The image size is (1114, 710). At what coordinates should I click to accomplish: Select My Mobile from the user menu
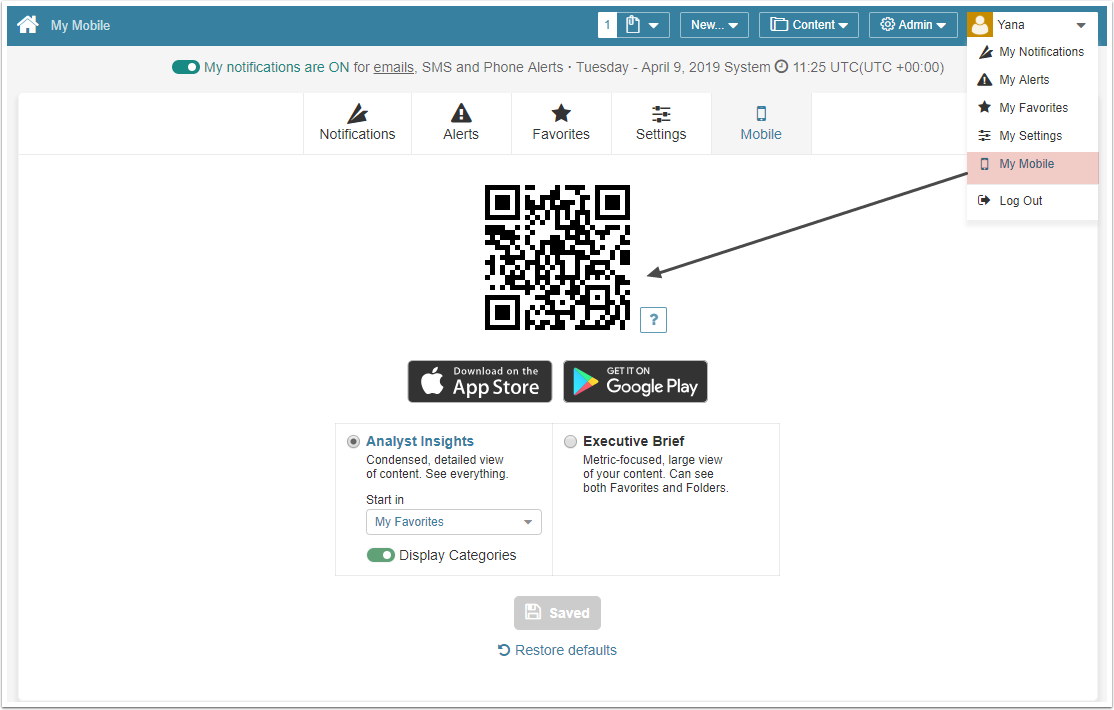tap(1032, 164)
